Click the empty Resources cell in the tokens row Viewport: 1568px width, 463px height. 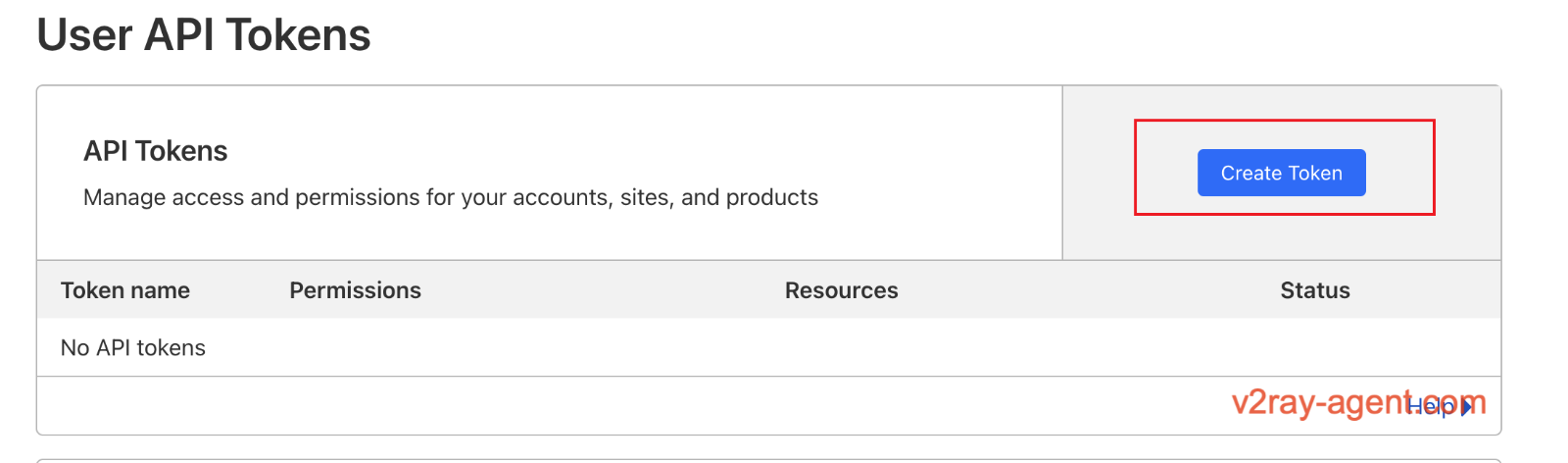pyautogui.click(x=841, y=348)
